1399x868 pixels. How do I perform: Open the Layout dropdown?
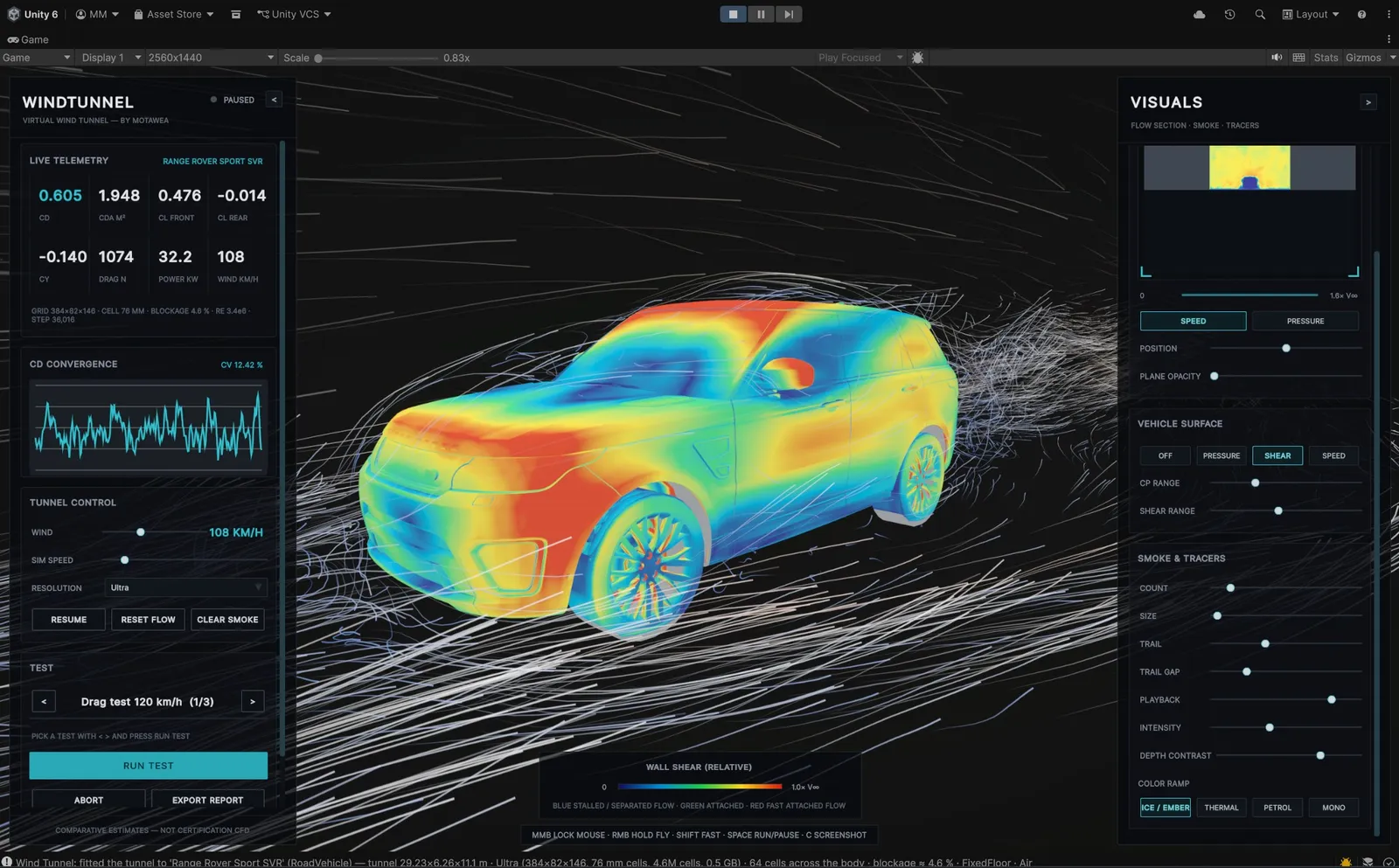tap(1311, 14)
